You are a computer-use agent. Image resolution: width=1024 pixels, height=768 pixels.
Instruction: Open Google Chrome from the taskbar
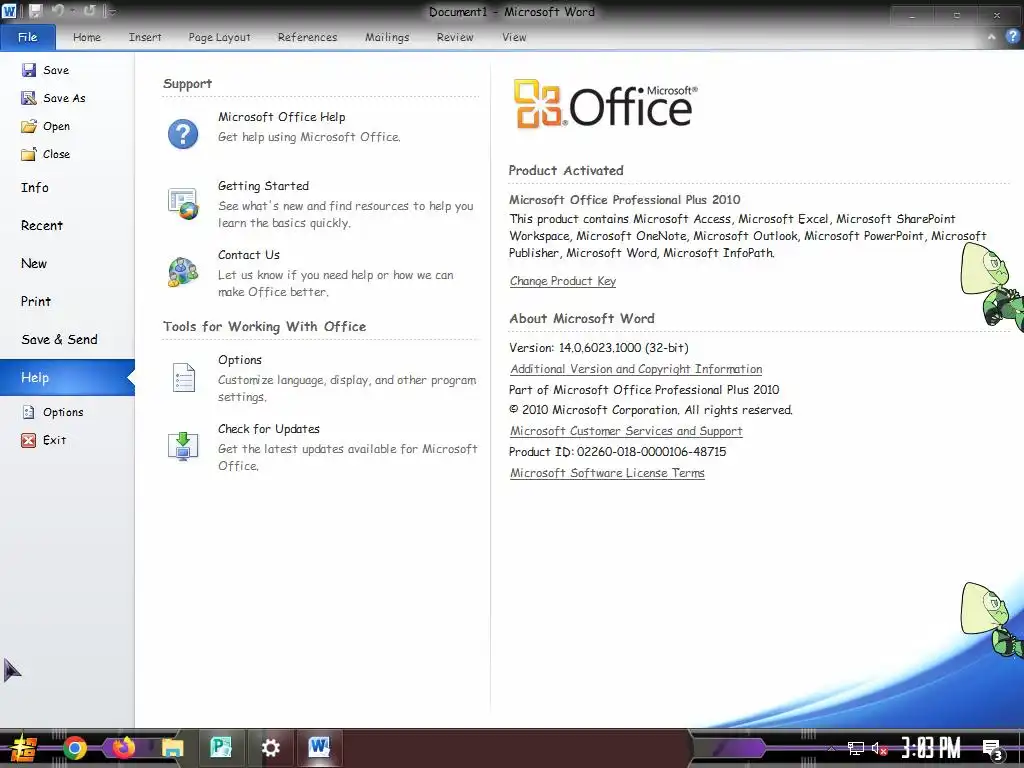[74, 748]
